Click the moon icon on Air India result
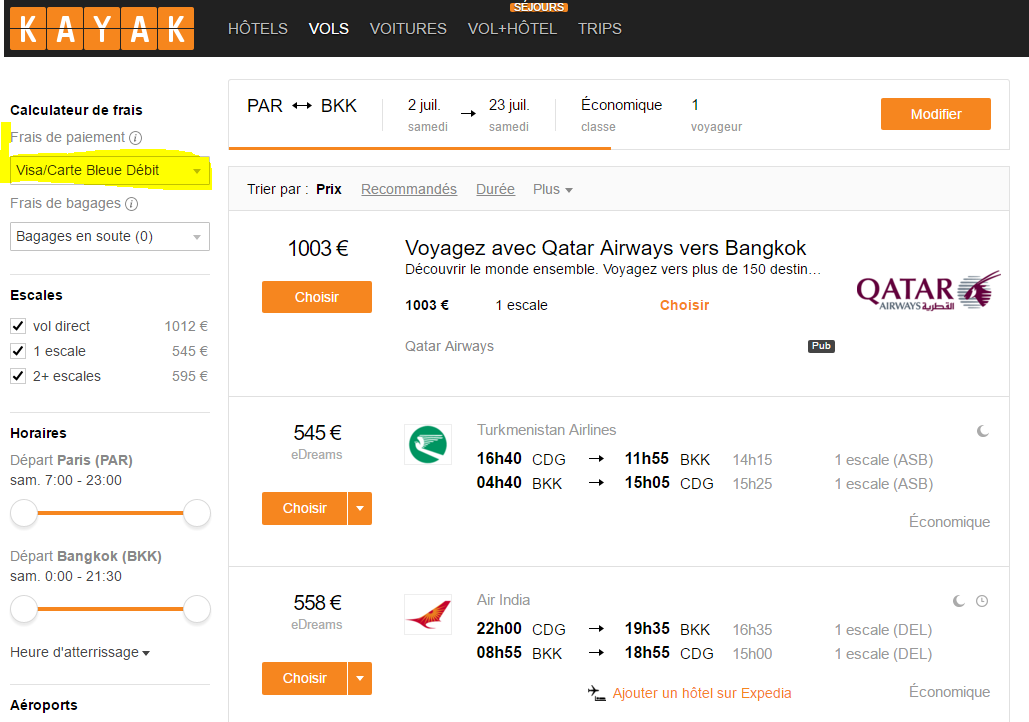This screenshot has width=1029, height=722. (959, 601)
